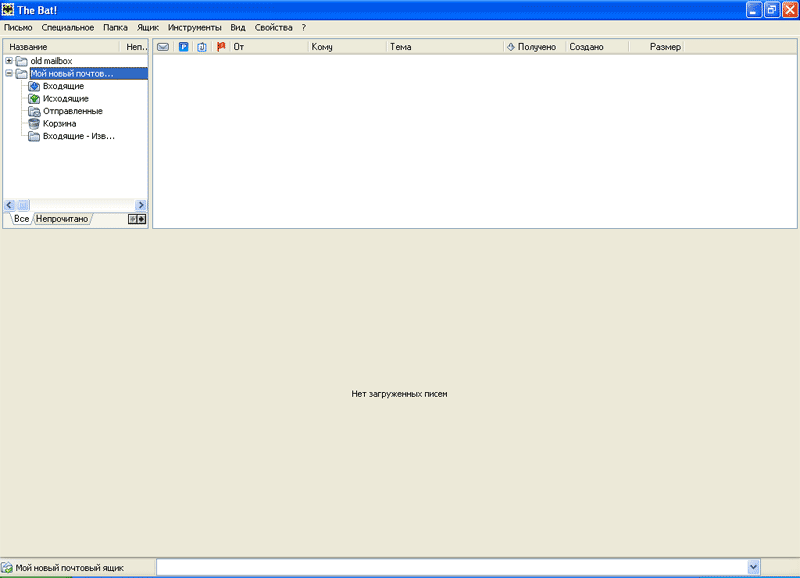Open the Ящик menu

pyautogui.click(x=148, y=28)
